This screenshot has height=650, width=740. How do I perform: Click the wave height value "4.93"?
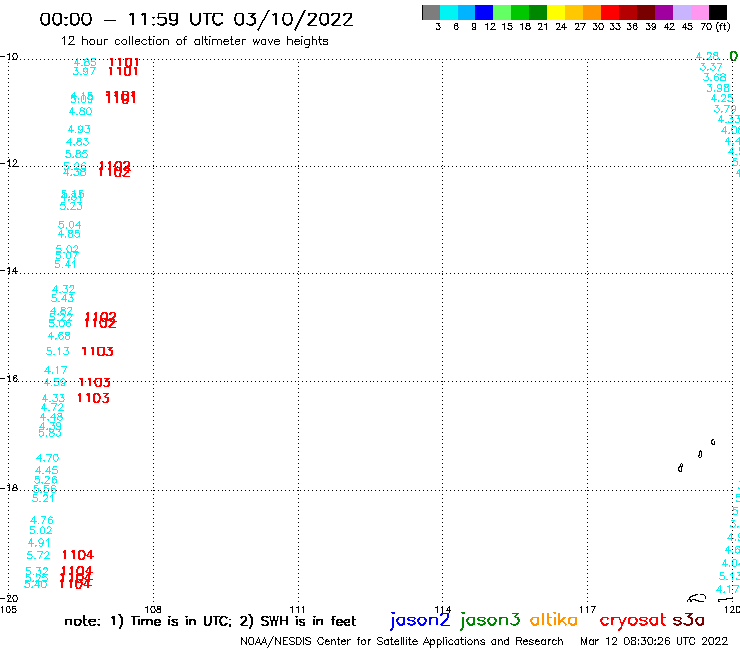[79, 129]
